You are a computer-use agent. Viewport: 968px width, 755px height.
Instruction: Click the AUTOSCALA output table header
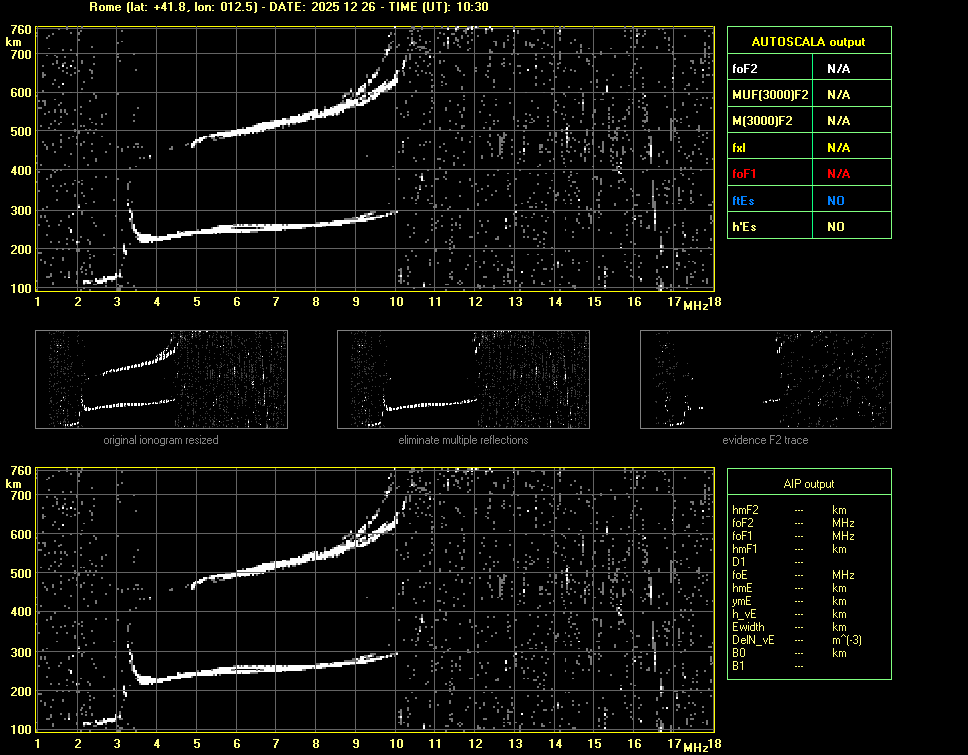click(808, 42)
